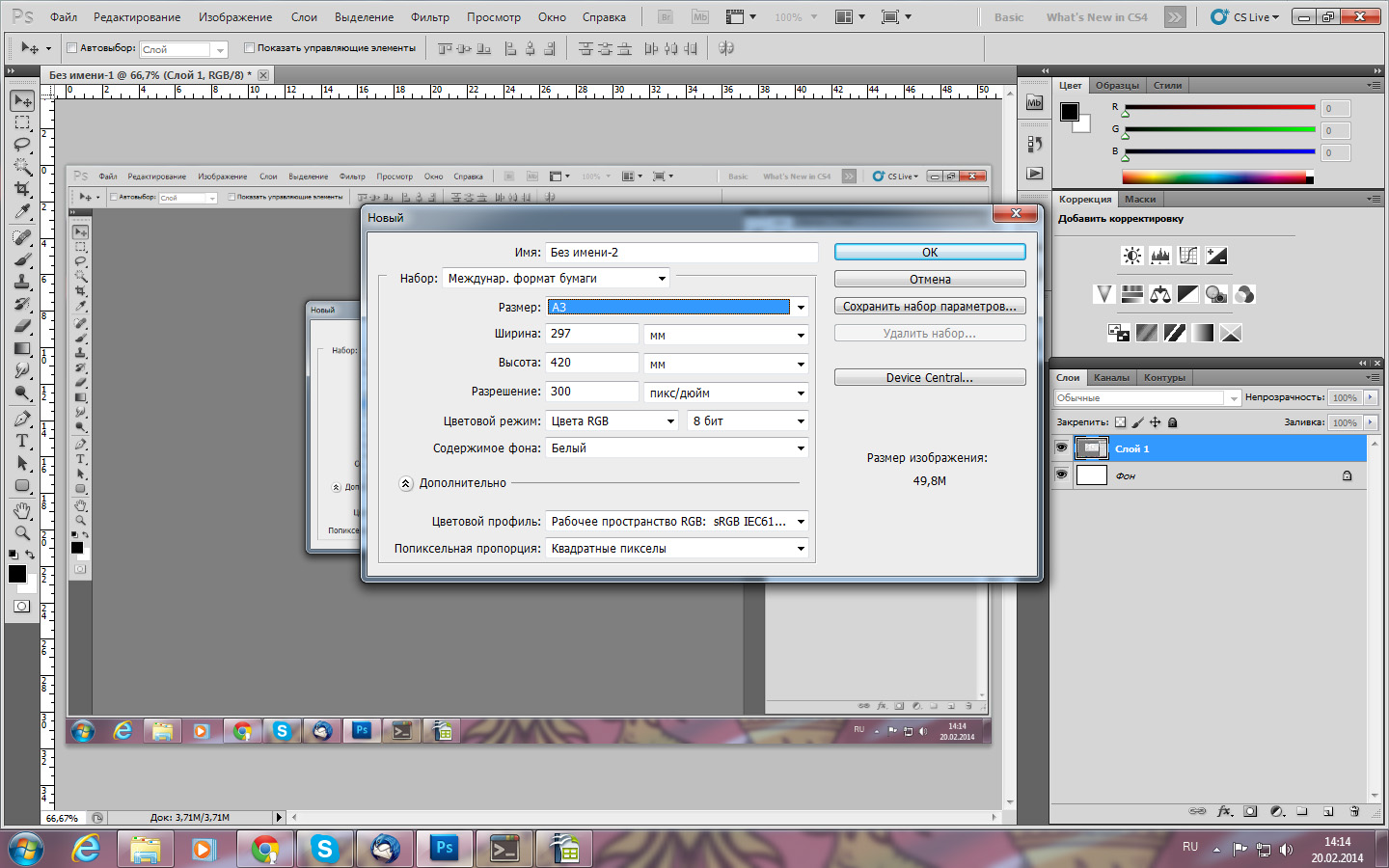
Task: Select the Lasso tool
Action: [x=22, y=145]
